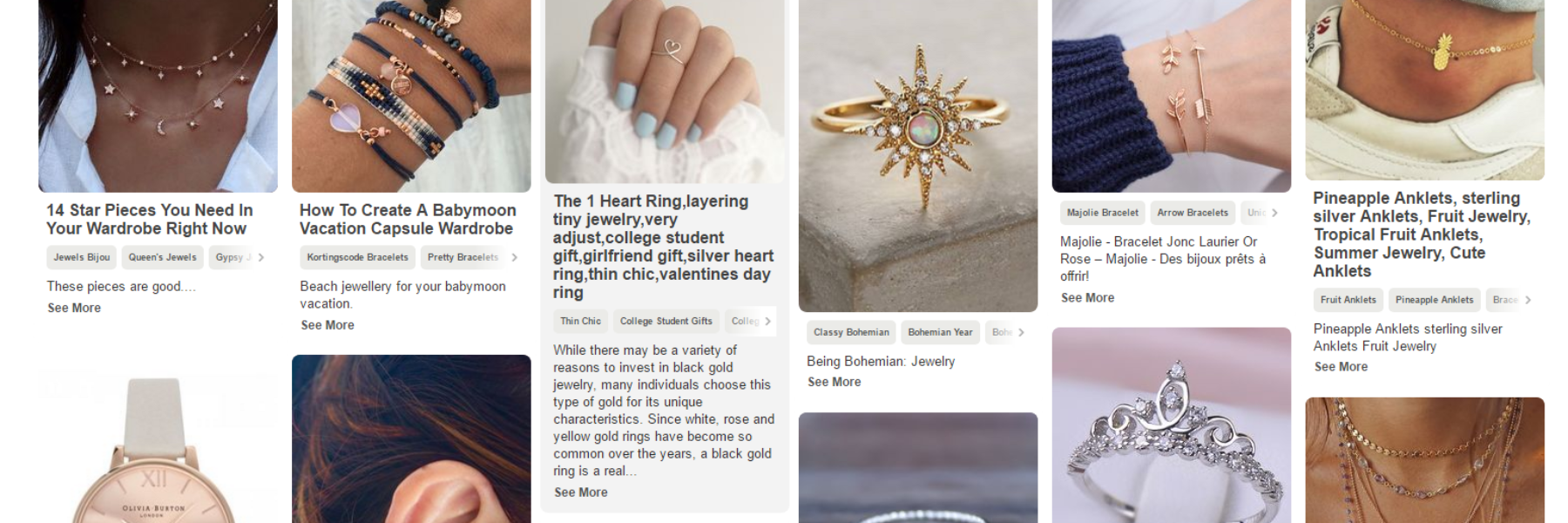This screenshot has height=523, width=1568.
Task: Expand tags next to College Student Gifts
Action: (x=767, y=321)
